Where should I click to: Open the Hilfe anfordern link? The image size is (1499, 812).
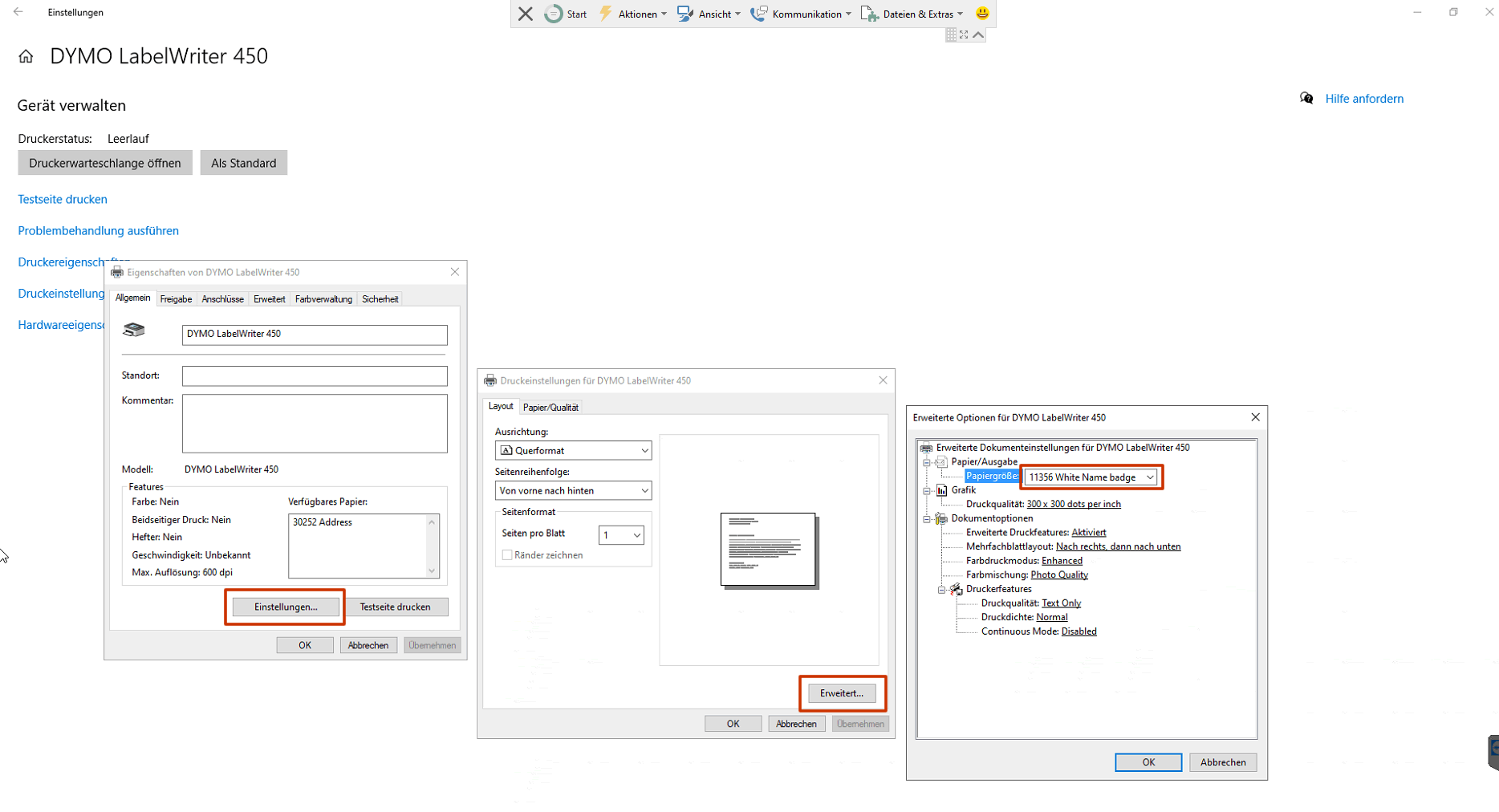(x=1364, y=99)
